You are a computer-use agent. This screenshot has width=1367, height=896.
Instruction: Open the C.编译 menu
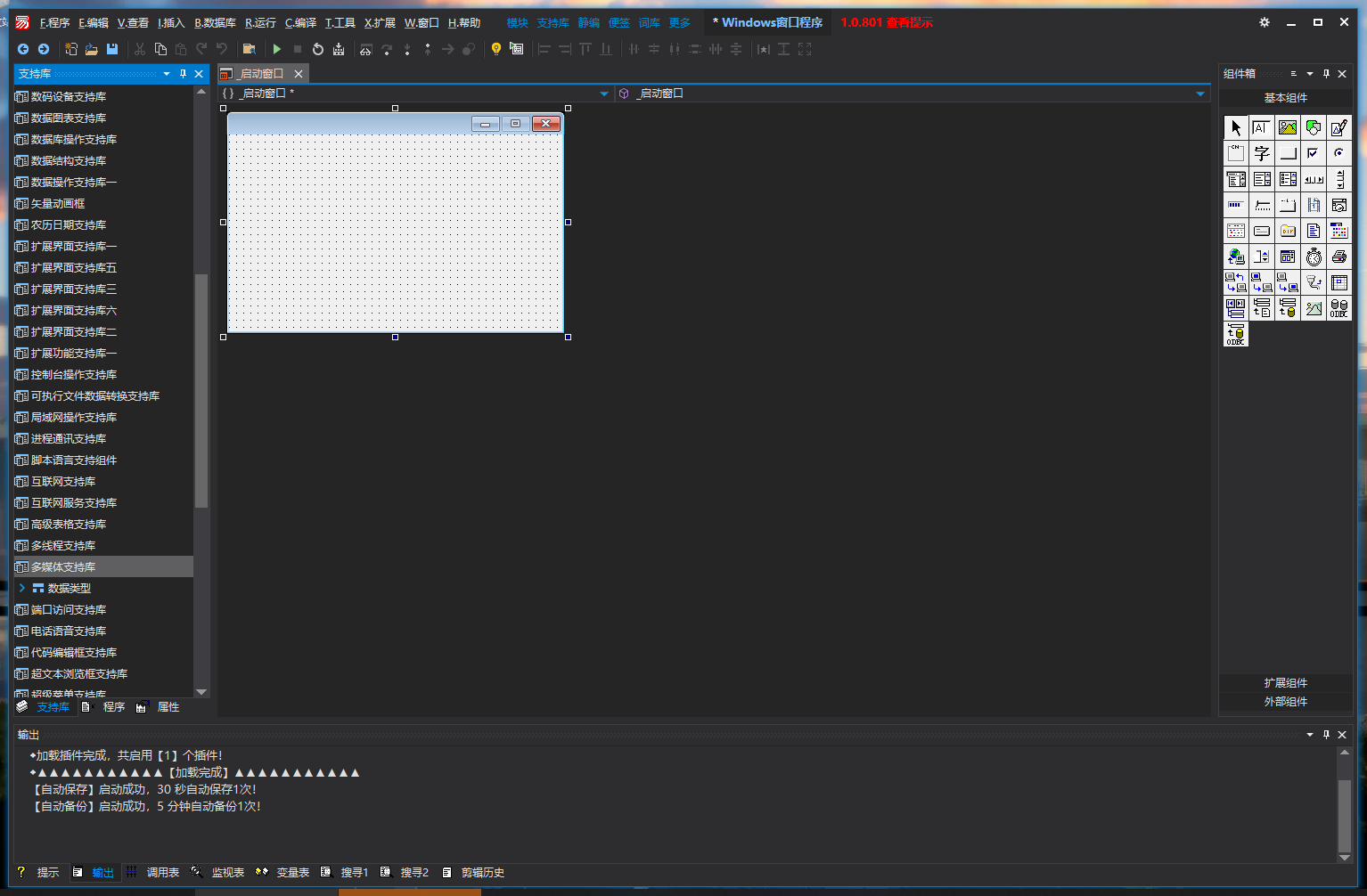point(300,22)
